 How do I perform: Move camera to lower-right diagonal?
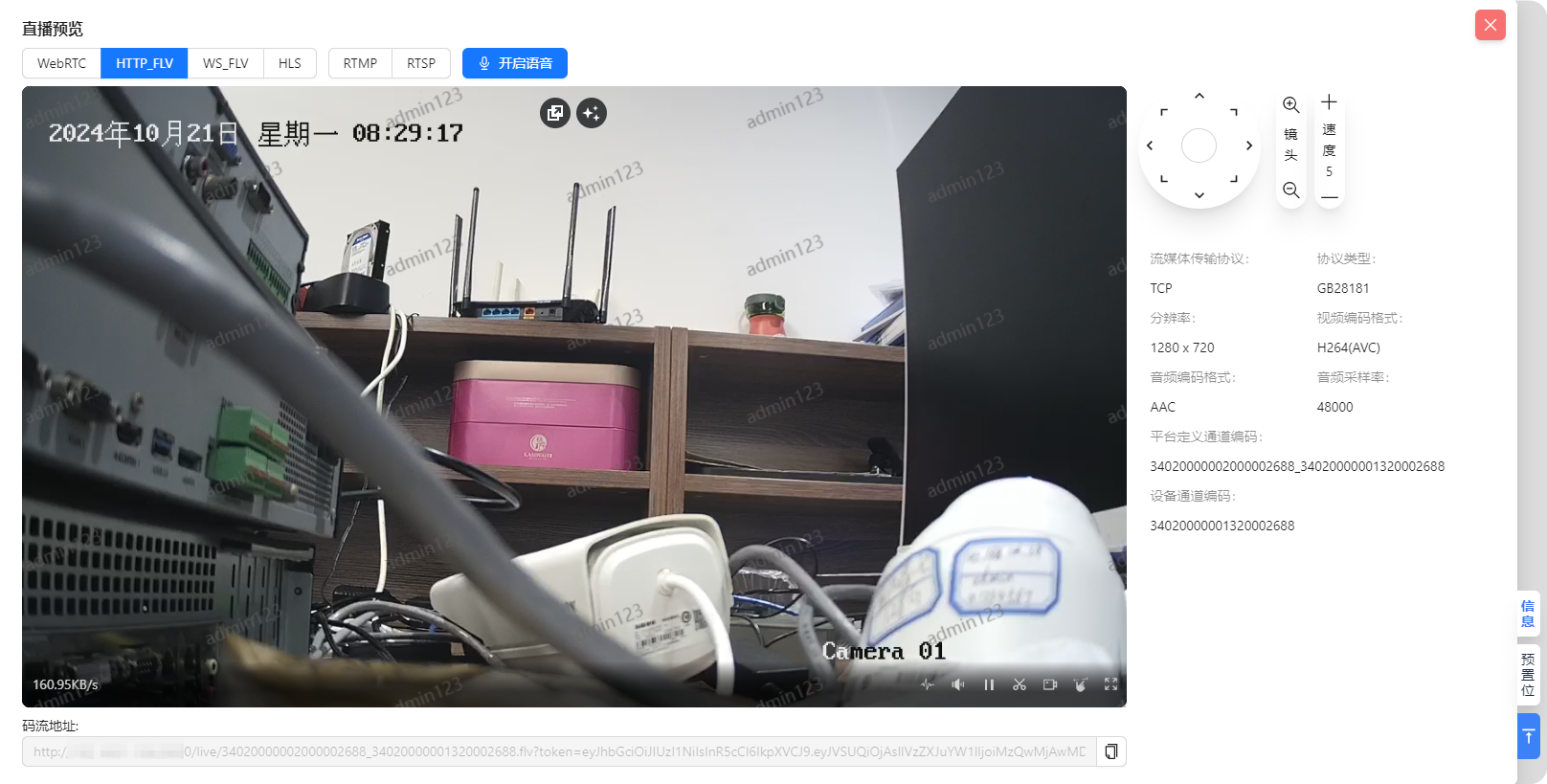1234,179
